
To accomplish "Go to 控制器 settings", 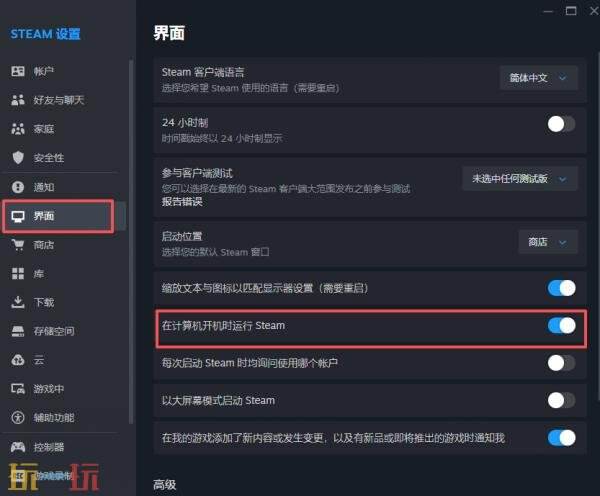I will pos(64,447).
